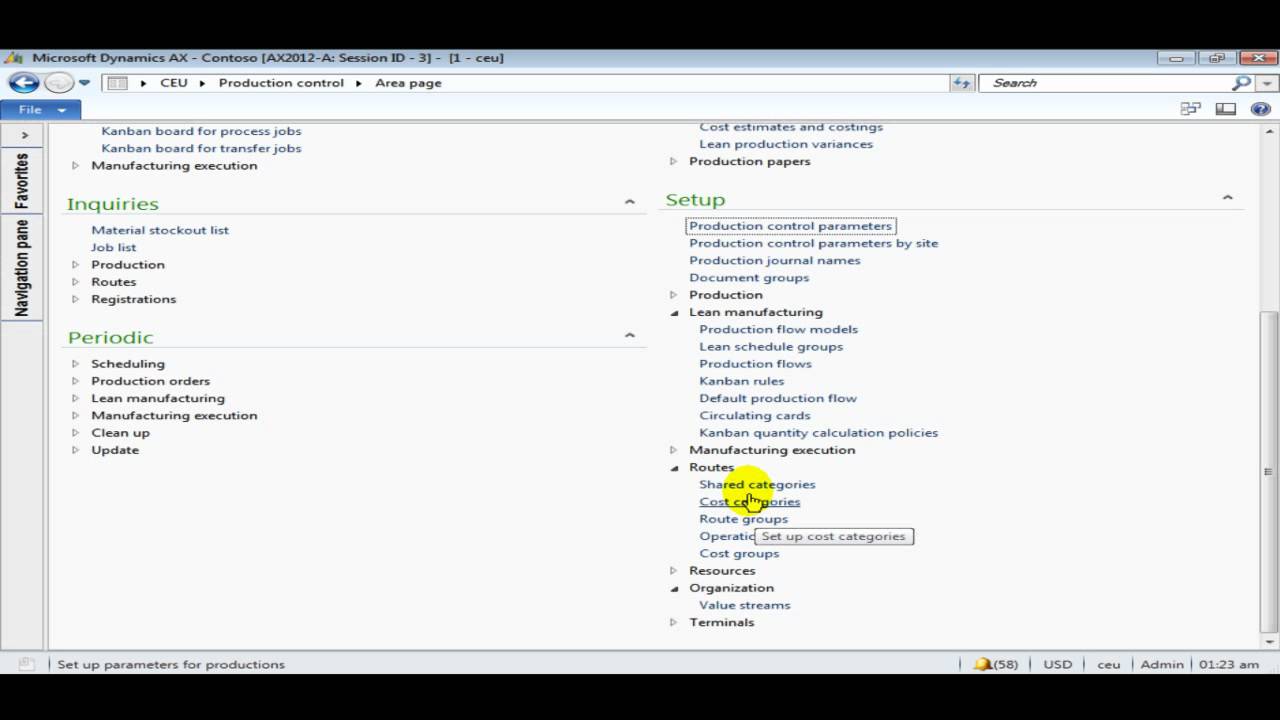This screenshot has width=1280, height=720.
Task: Click the refresh icon in address bar
Action: pos(962,83)
